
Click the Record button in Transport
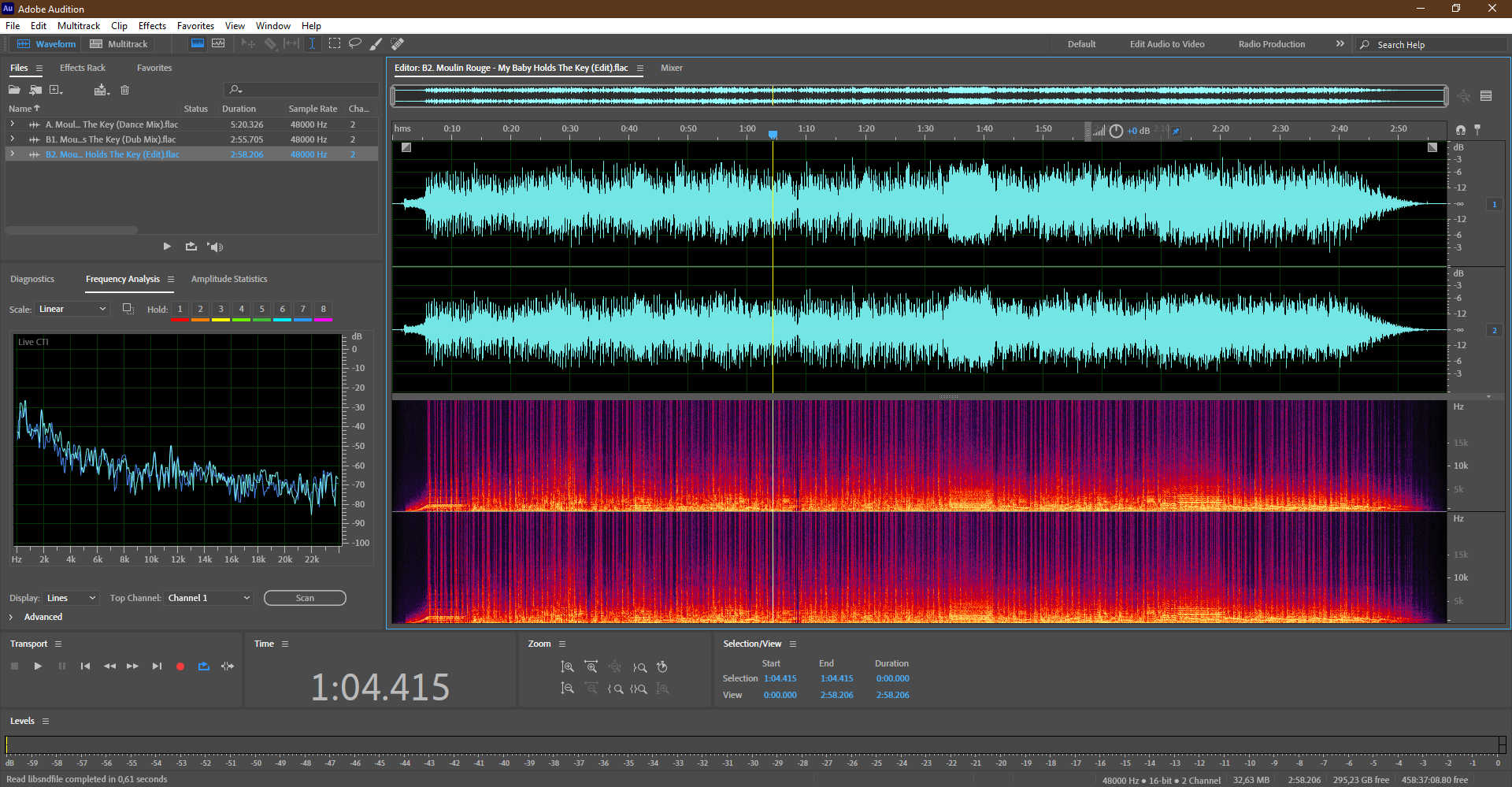pos(180,666)
